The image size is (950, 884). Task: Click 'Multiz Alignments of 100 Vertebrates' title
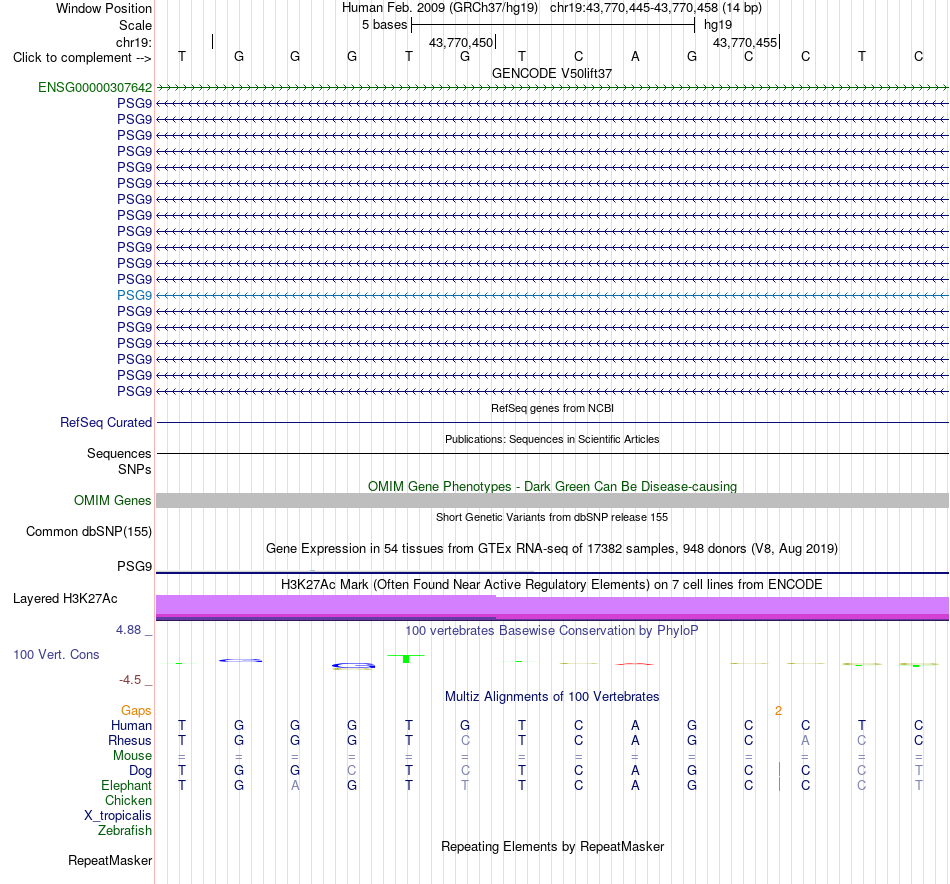tap(552, 697)
